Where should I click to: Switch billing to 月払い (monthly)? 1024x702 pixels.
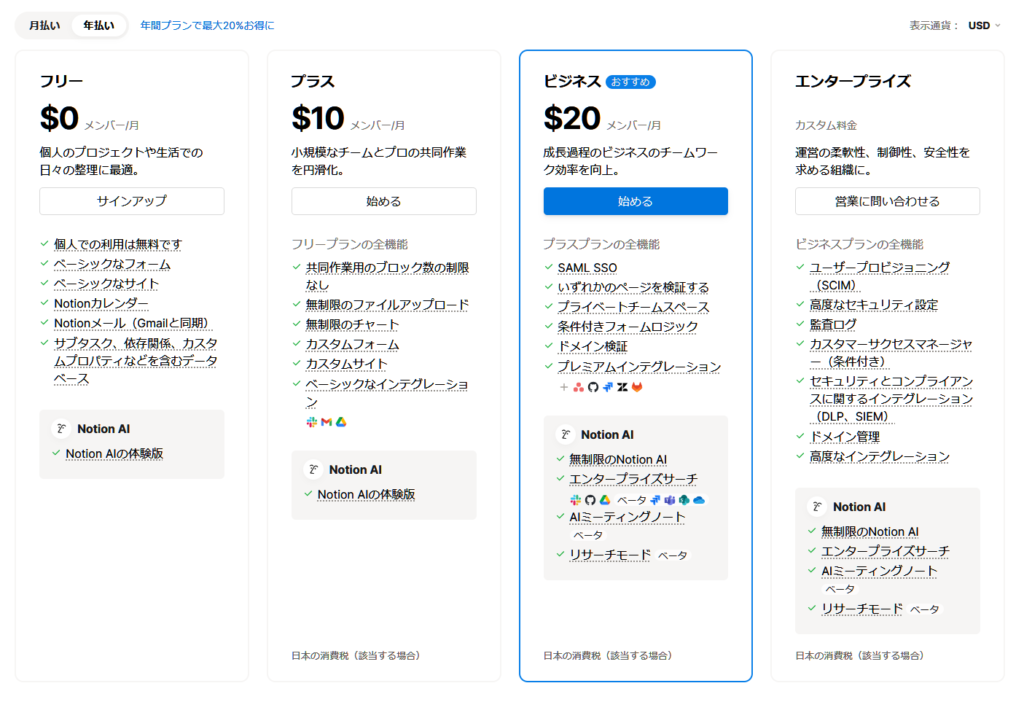pyautogui.click(x=44, y=25)
